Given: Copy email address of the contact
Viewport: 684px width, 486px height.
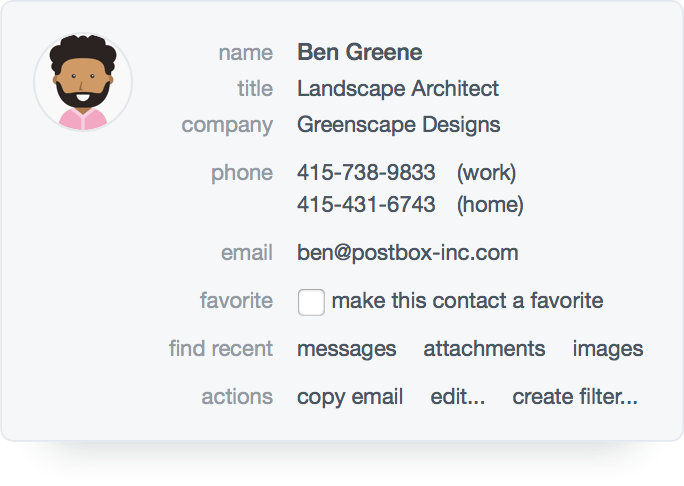Looking at the screenshot, I should coord(350,397).
